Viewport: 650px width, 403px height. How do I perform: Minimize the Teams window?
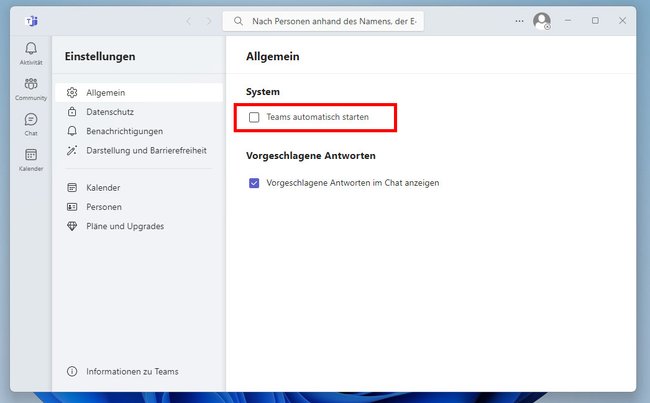coord(568,20)
